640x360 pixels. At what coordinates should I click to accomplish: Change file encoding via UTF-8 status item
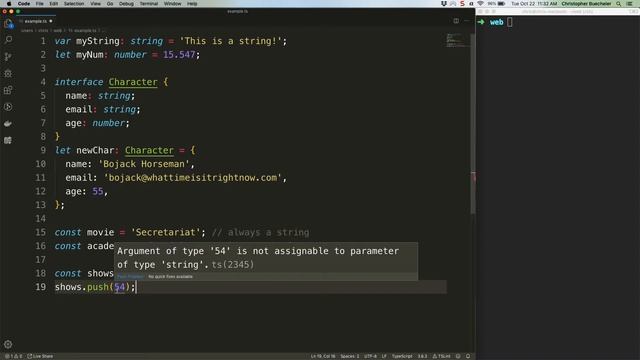click(x=371, y=356)
